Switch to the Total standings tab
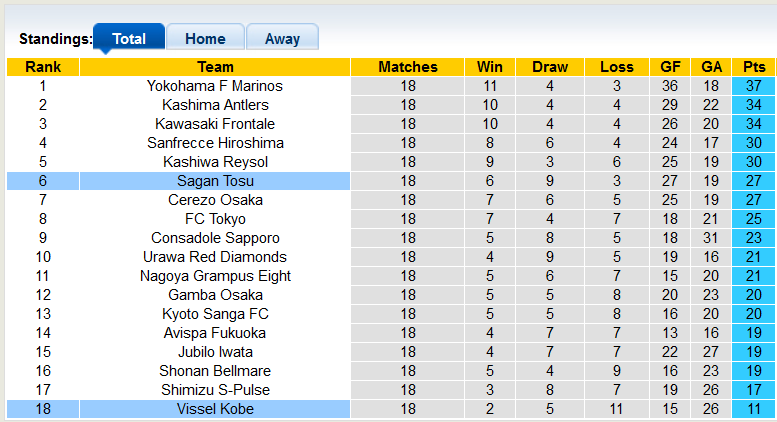The image size is (777, 422). pos(129,39)
